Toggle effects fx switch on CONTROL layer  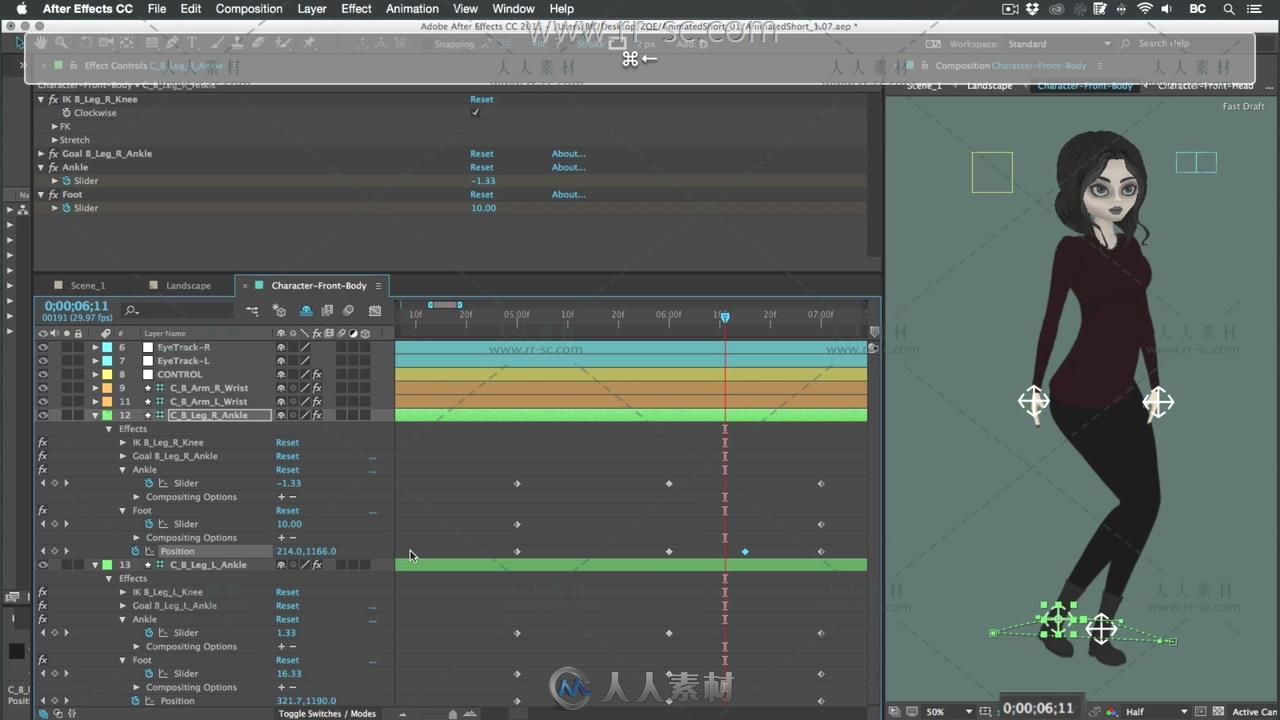click(x=317, y=374)
